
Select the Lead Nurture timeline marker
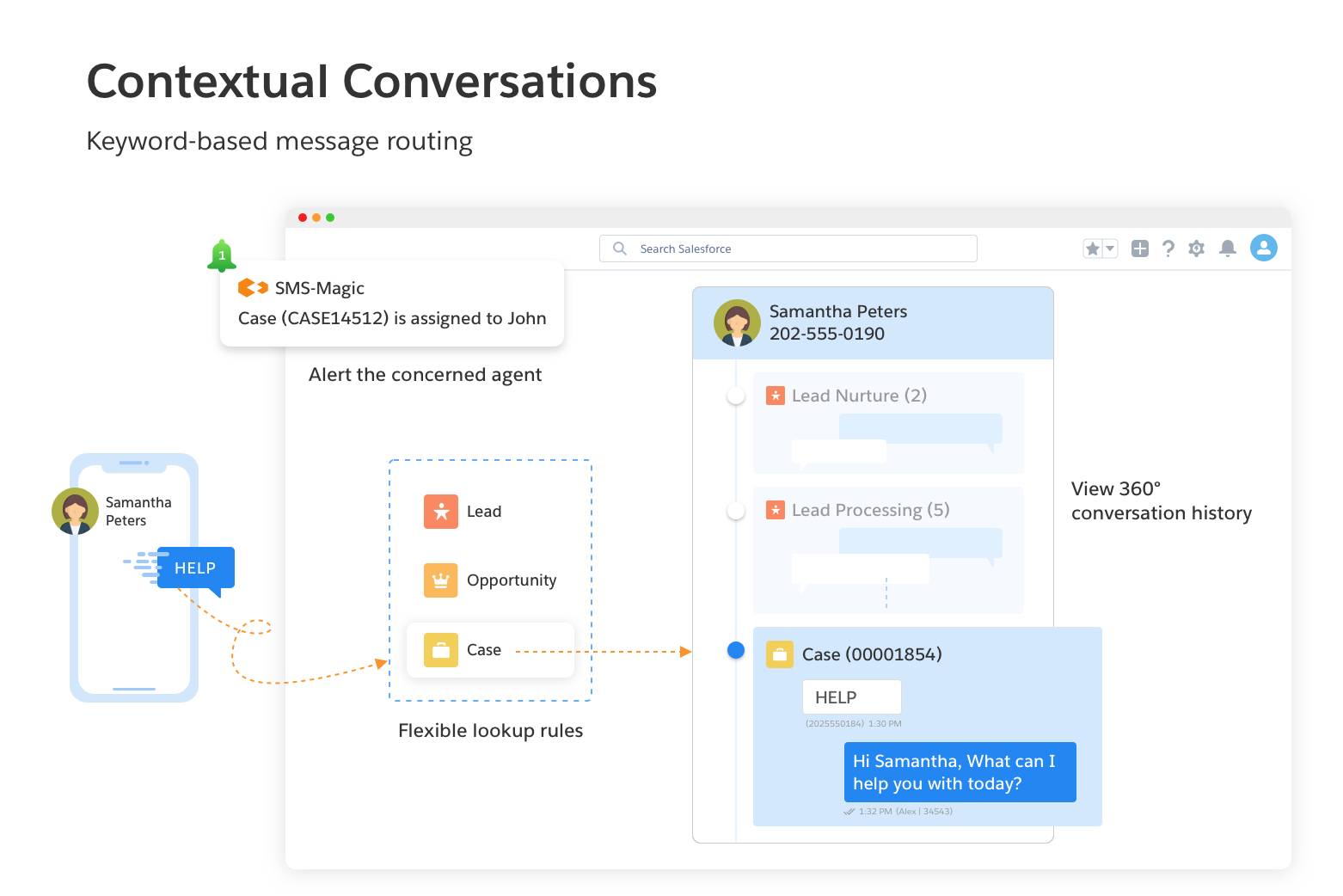(x=736, y=396)
